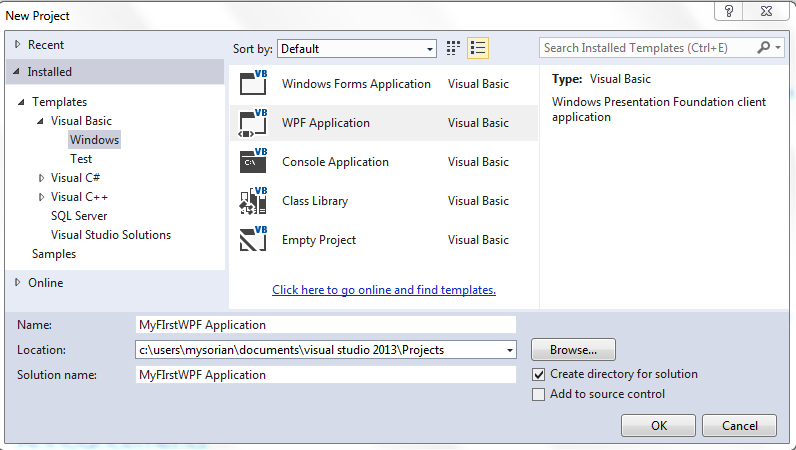
Task: Select the Visual C++ label
Action: coord(79,197)
